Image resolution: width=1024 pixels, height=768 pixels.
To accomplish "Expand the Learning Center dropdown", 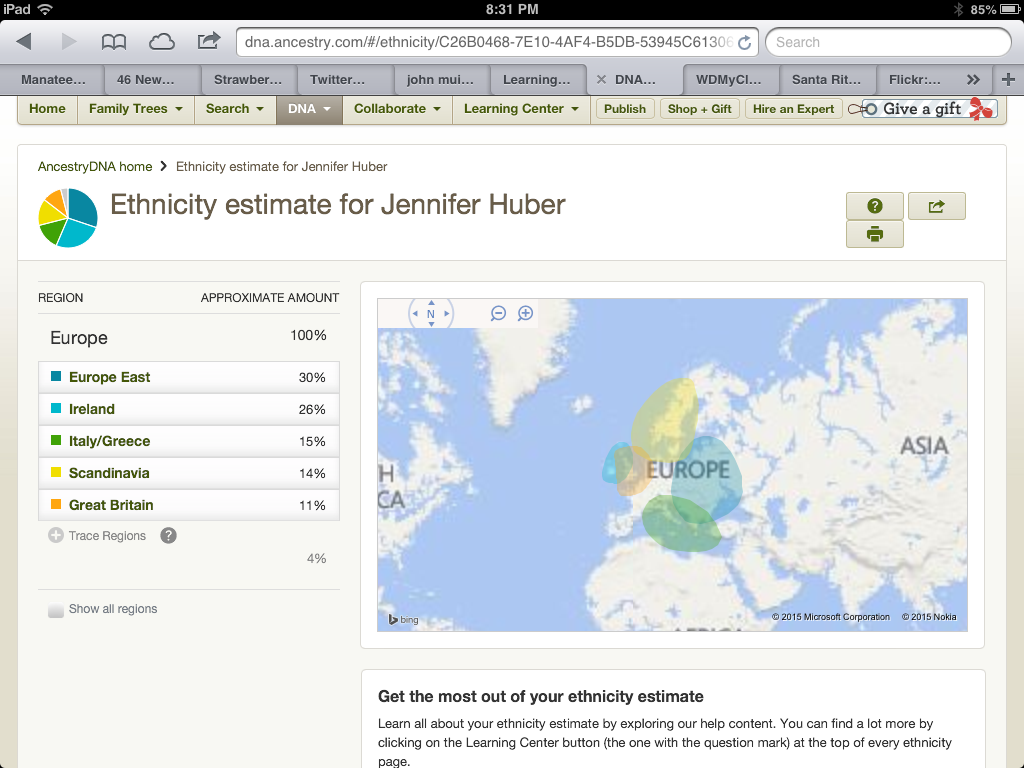I will tap(520, 109).
